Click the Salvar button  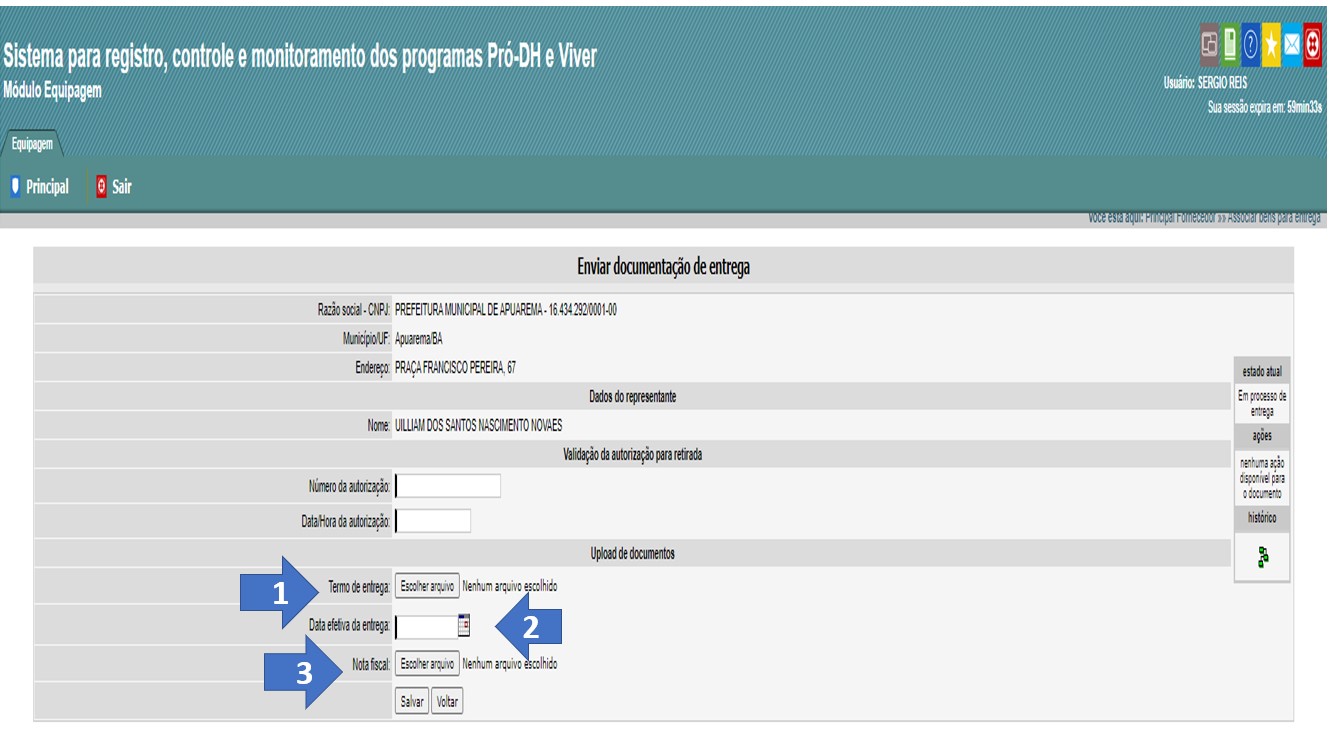[x=412, y=702]
